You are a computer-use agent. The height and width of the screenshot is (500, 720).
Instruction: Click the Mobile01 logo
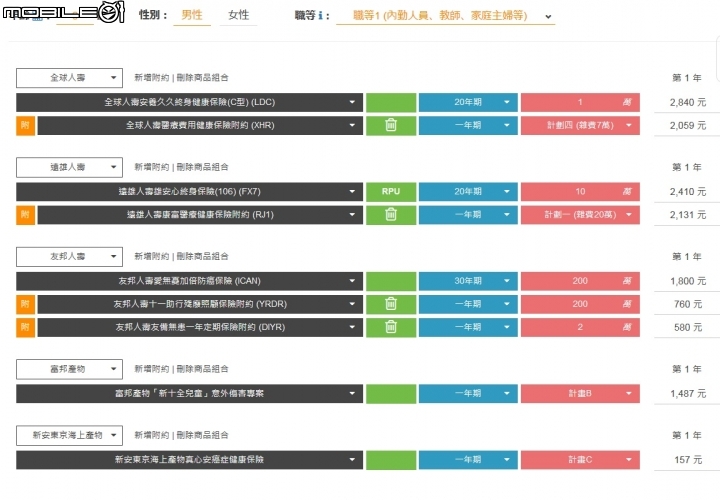click(x=63, y=12)
